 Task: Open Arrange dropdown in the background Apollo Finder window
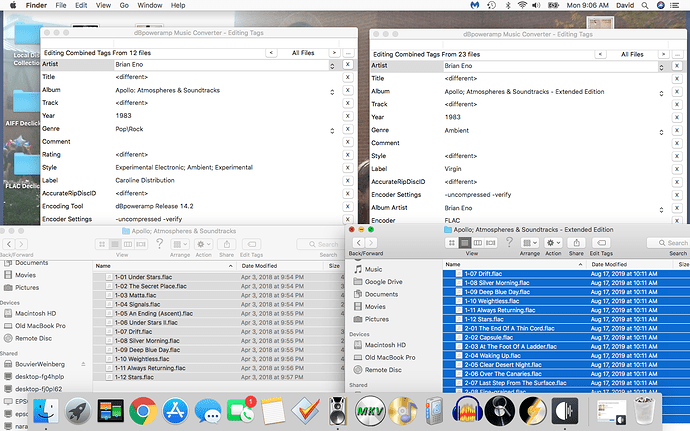click(x=180, y=244)
